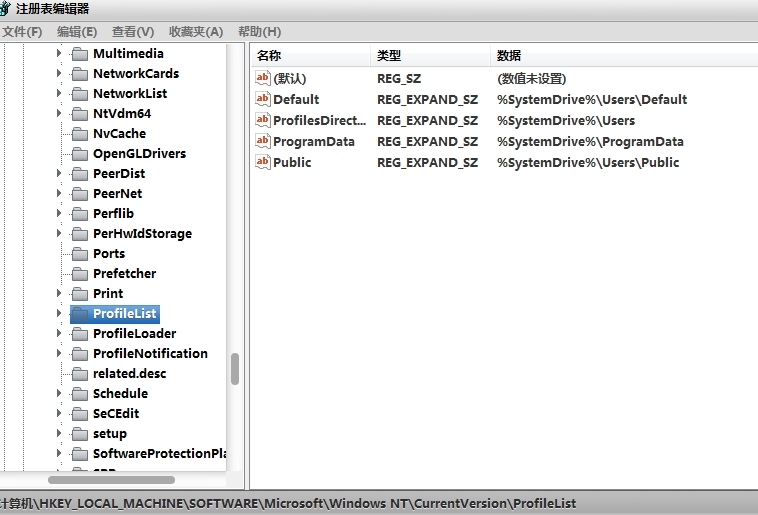Open the 文件(F) menu

click(x=22, y=32)
